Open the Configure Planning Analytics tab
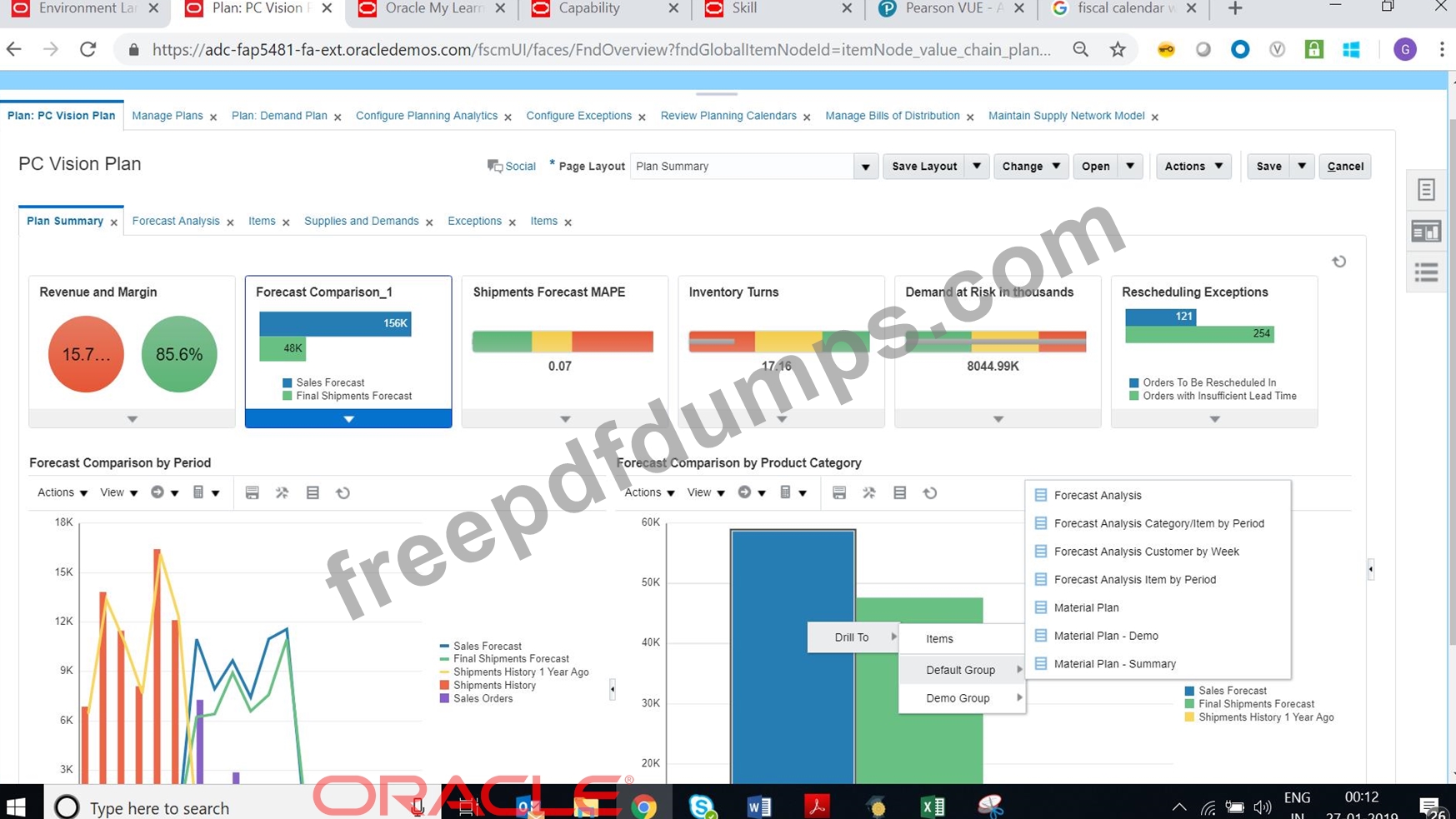 [427, 116]
